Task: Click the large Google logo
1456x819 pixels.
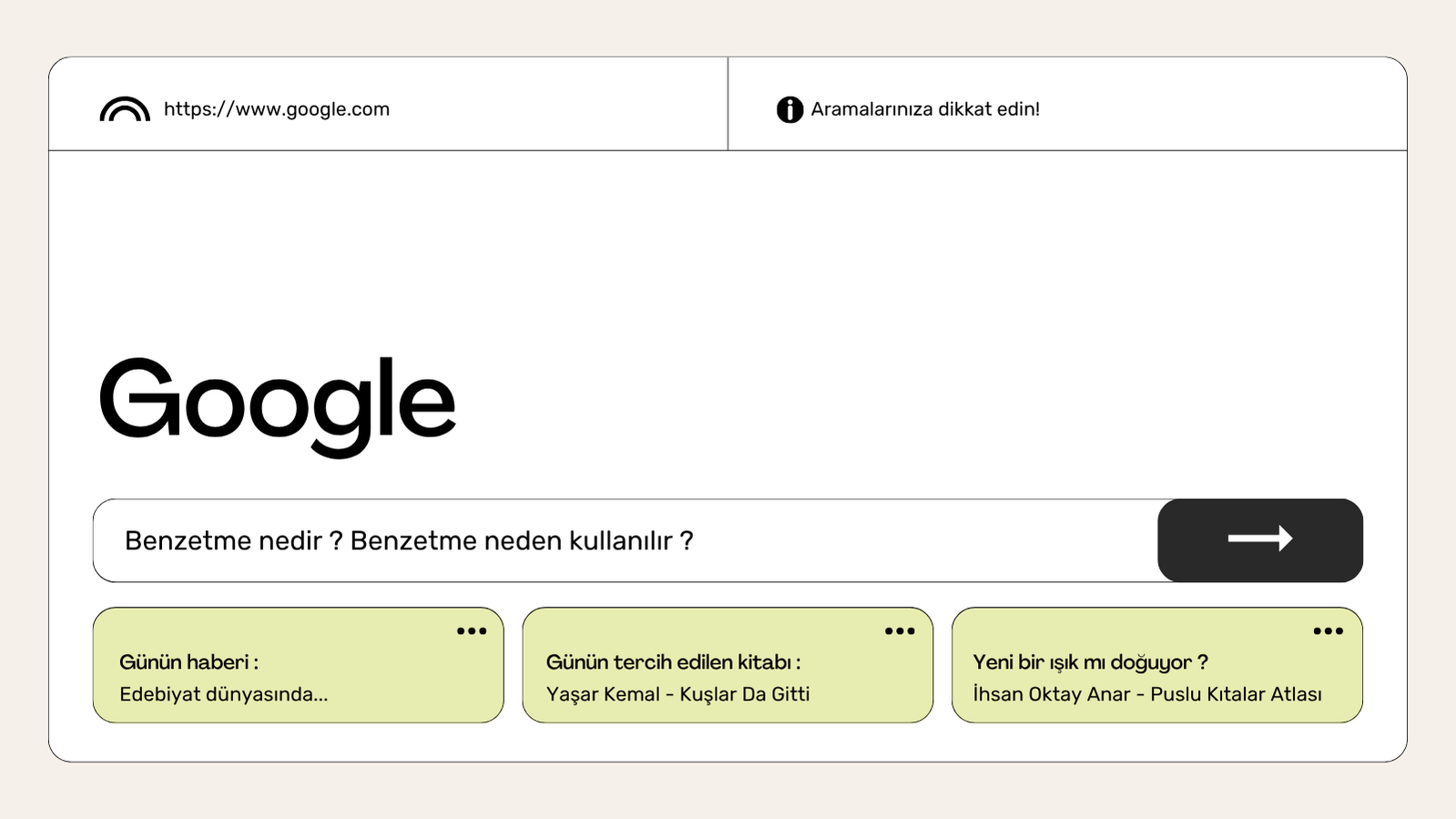Action: pos(277,402)
